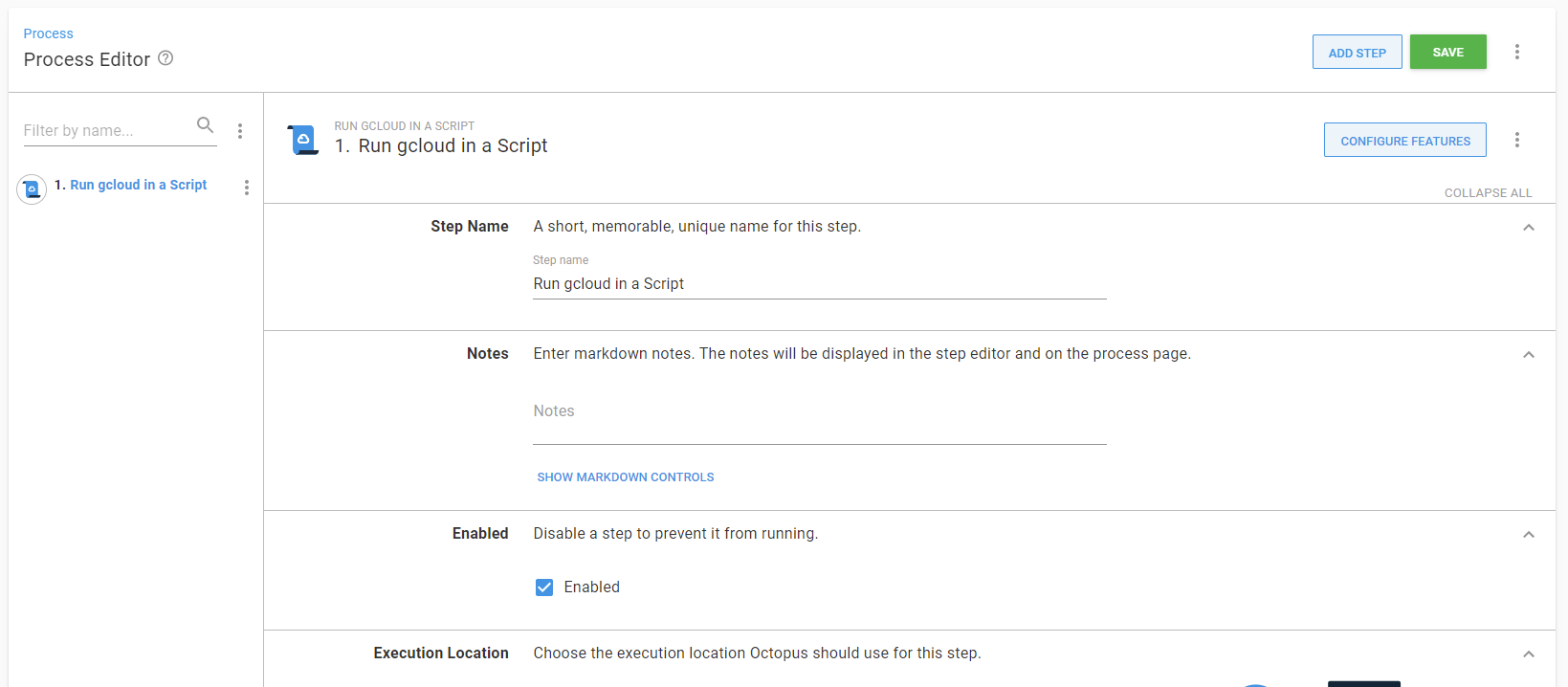Open the process overflow menu beside Save

pos(1516,52)
